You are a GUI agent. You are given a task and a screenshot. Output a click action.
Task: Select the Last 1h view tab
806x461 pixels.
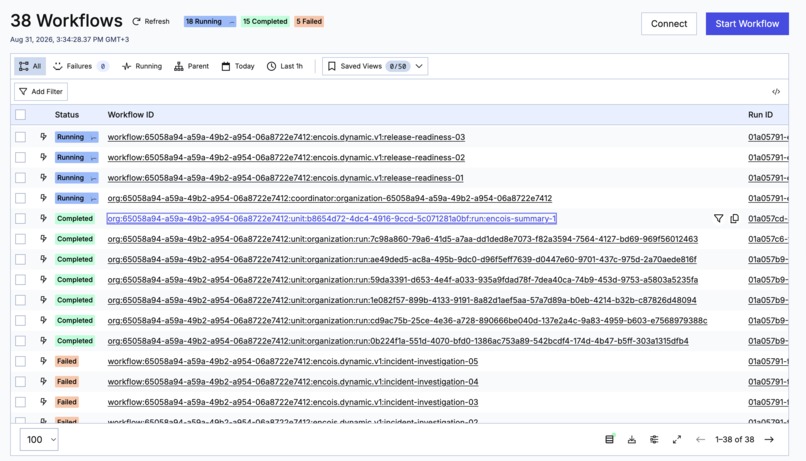pyautogui.click(x=285, y=66)
